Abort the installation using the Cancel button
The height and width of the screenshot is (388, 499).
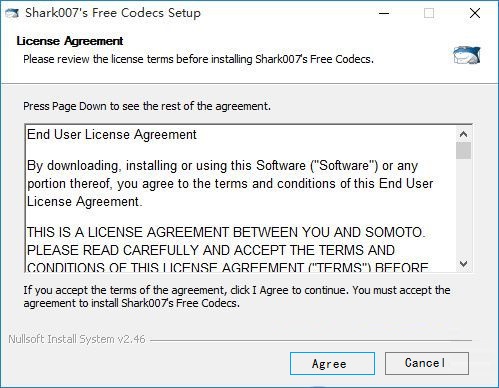coord(427,363)
